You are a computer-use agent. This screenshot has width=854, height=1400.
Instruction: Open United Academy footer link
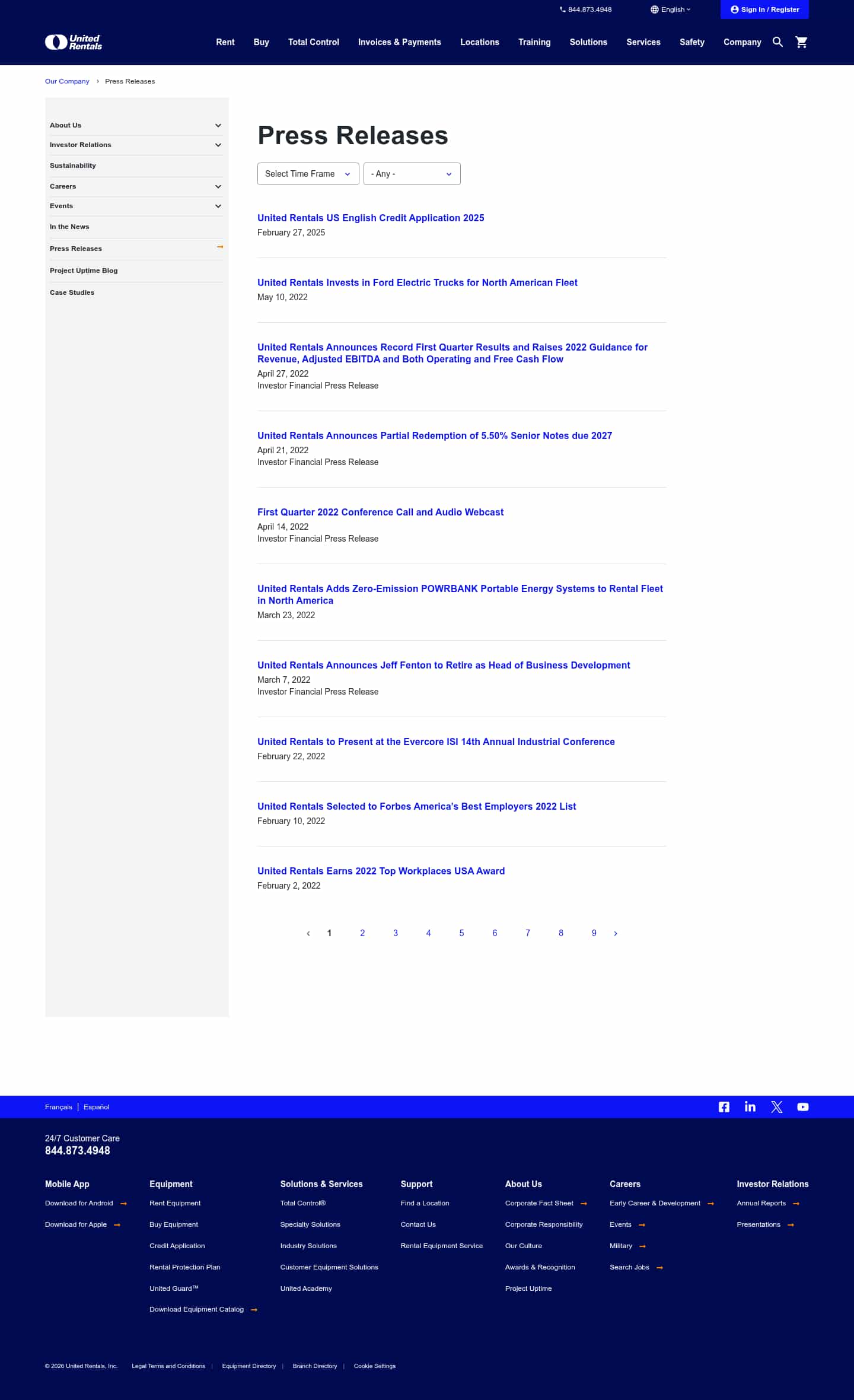306,1288
